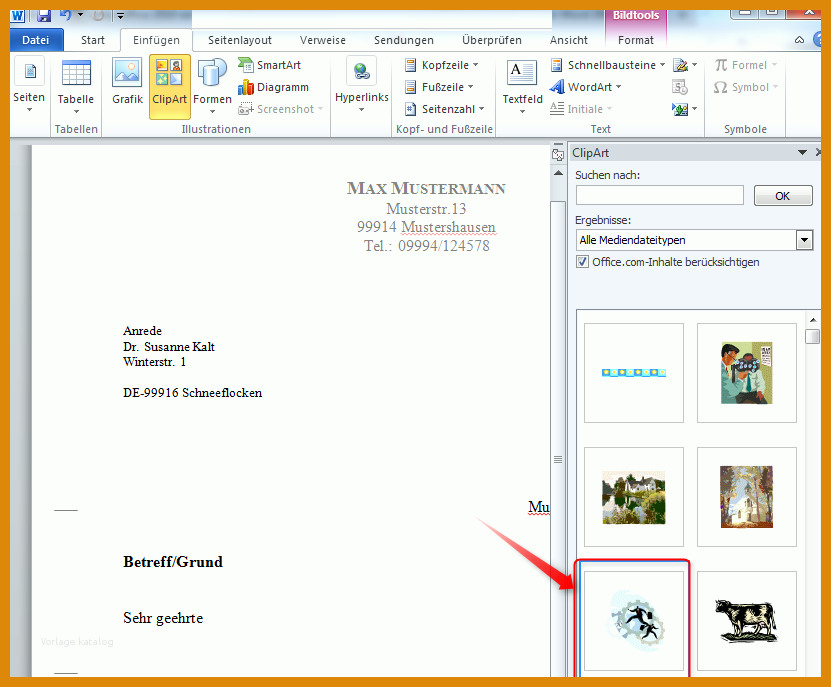This screenshot has width=831, height=687.
Task: Click the document scrollbar up arrow
Action: point(558,173)
